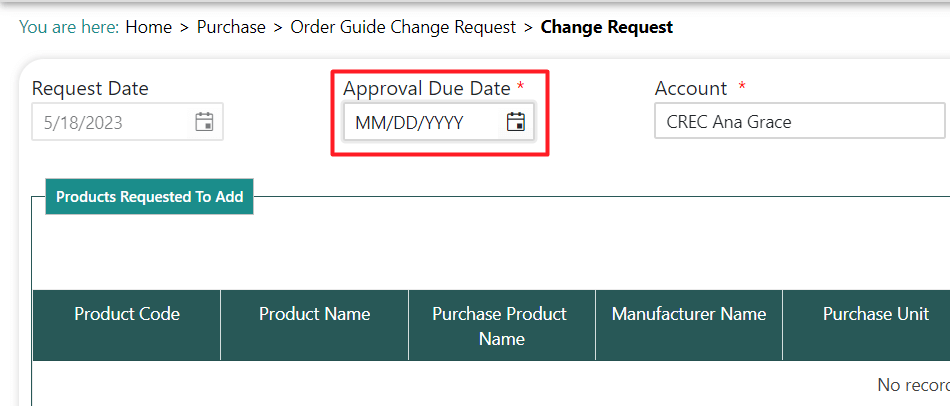Sort by Product Code column header
Image resolution: width=950 pixels, height=406 pixels.
point(127,314)
